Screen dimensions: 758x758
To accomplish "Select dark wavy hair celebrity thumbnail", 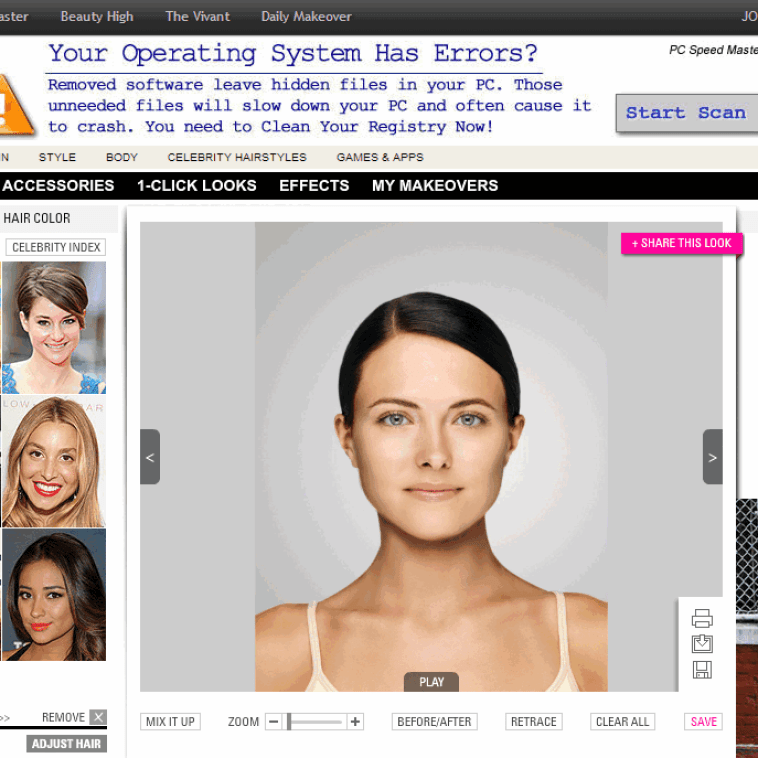I will (x=54, y=595).
